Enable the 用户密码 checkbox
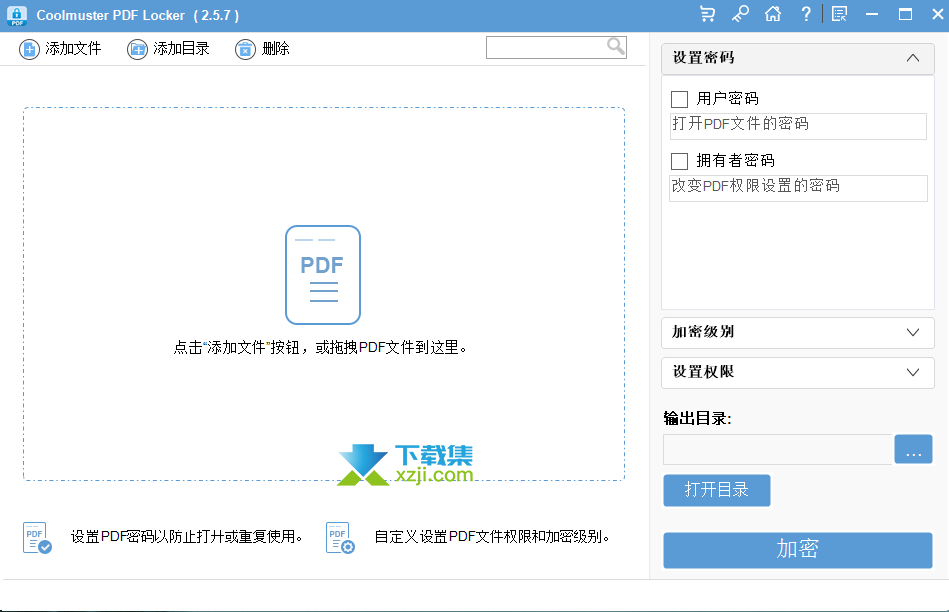 point(680,99)
